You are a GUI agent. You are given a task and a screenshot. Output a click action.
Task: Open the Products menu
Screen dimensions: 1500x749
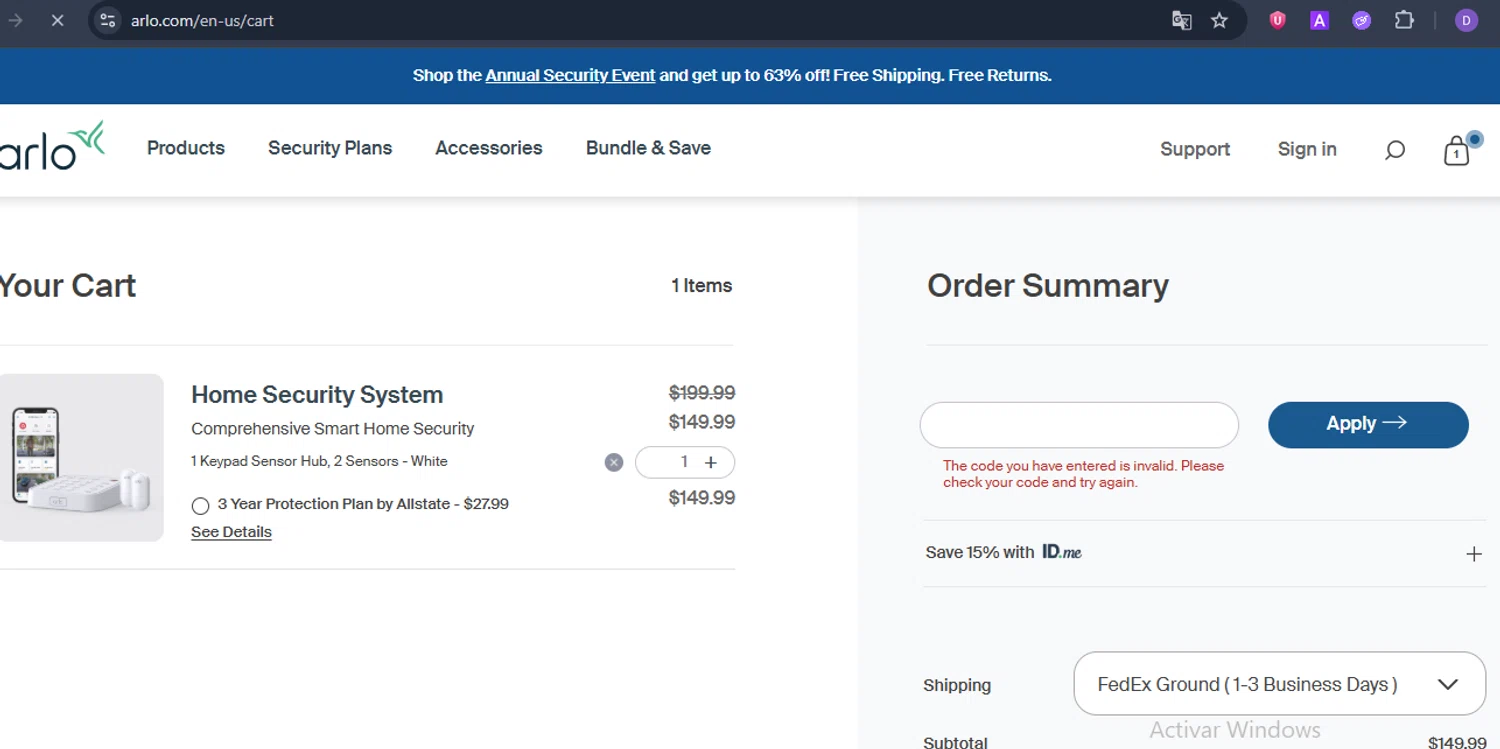pyautogui.click(x=186, y=148)
